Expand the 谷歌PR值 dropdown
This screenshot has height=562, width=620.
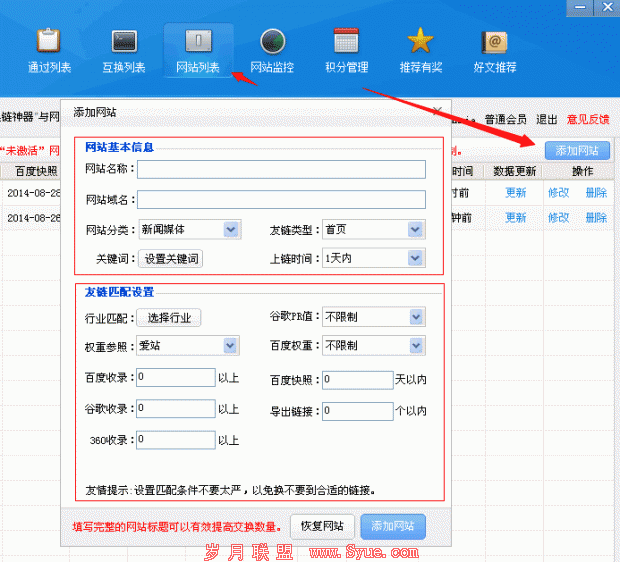click(374, 317)
